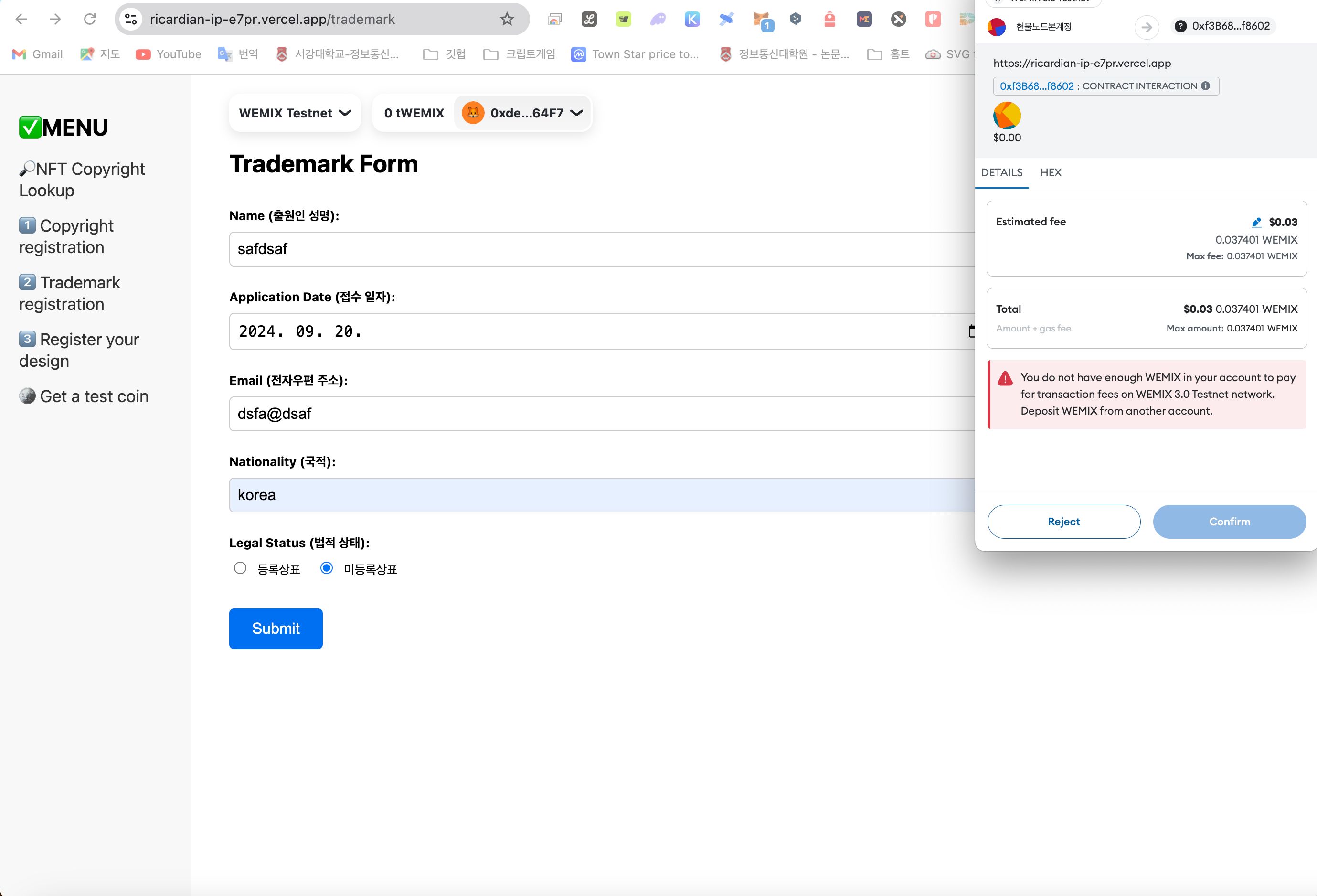Image resolution: width=1317 pixels, height=896 pixels.
Task: Open the 홈트 bookmark folder
Action: (x=889, y=54)
